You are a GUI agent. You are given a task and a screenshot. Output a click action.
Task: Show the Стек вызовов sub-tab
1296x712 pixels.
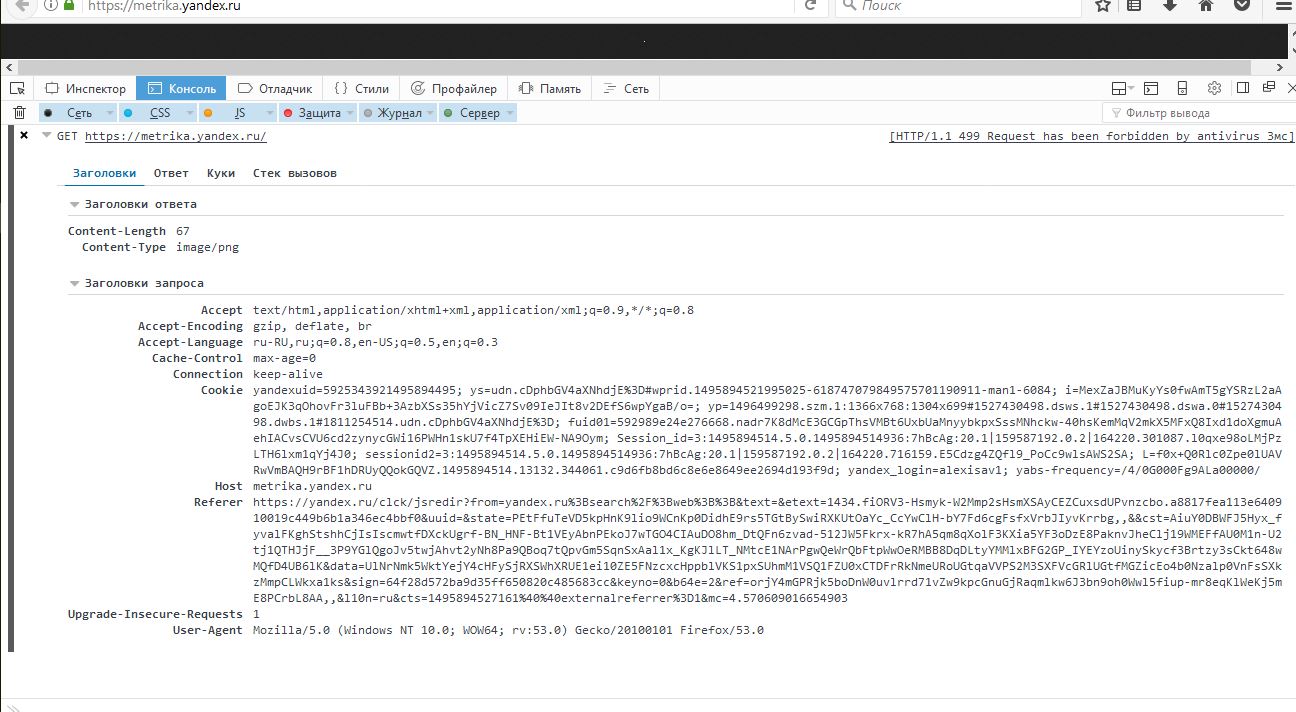[295, 173]
